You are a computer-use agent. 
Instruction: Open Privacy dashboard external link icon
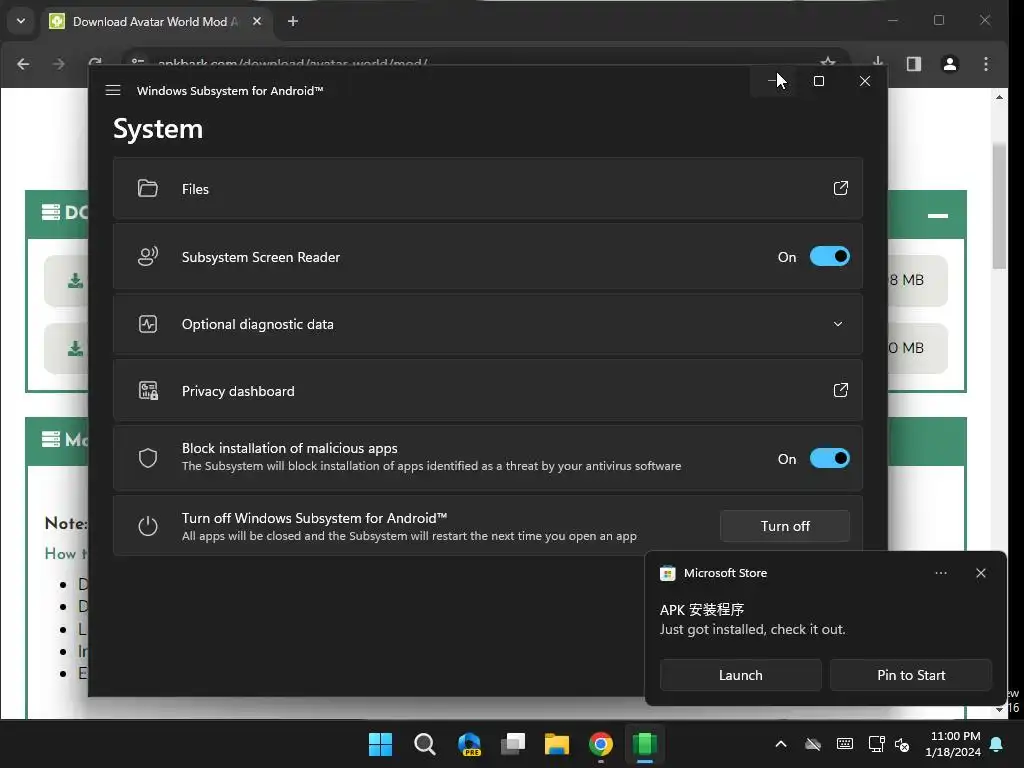click(x=840, y=391)
